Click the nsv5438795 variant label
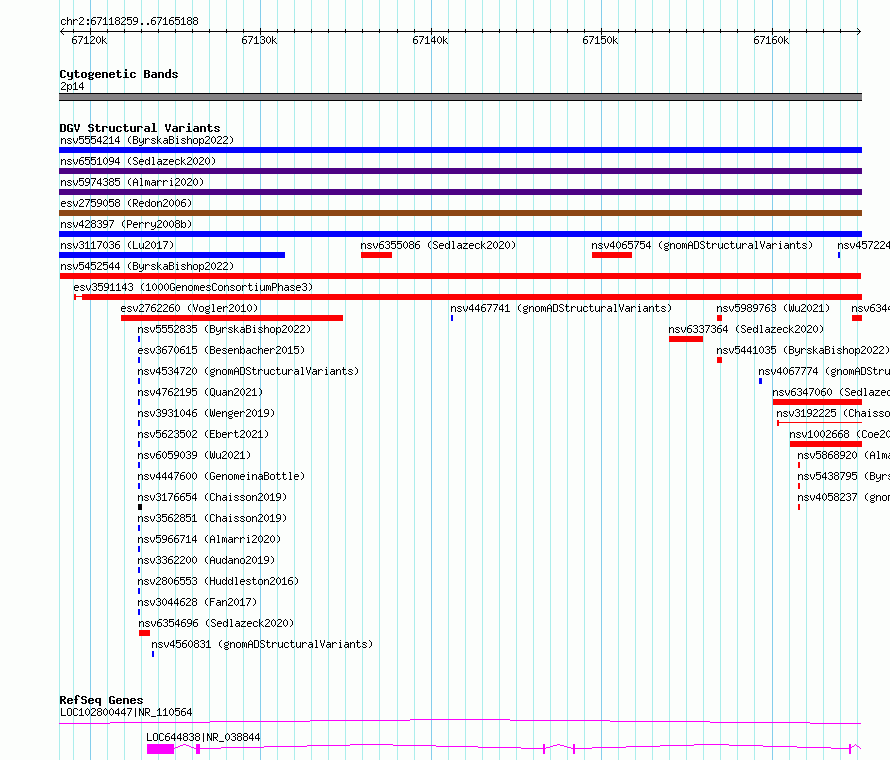 tap(843, 476)
